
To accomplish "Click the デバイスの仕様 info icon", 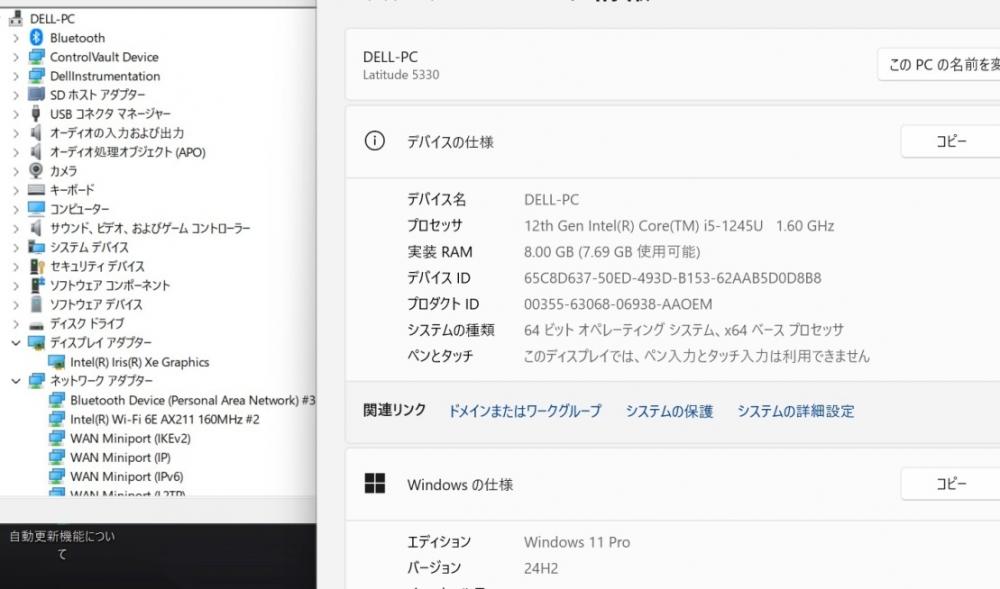I will [374, 141].
